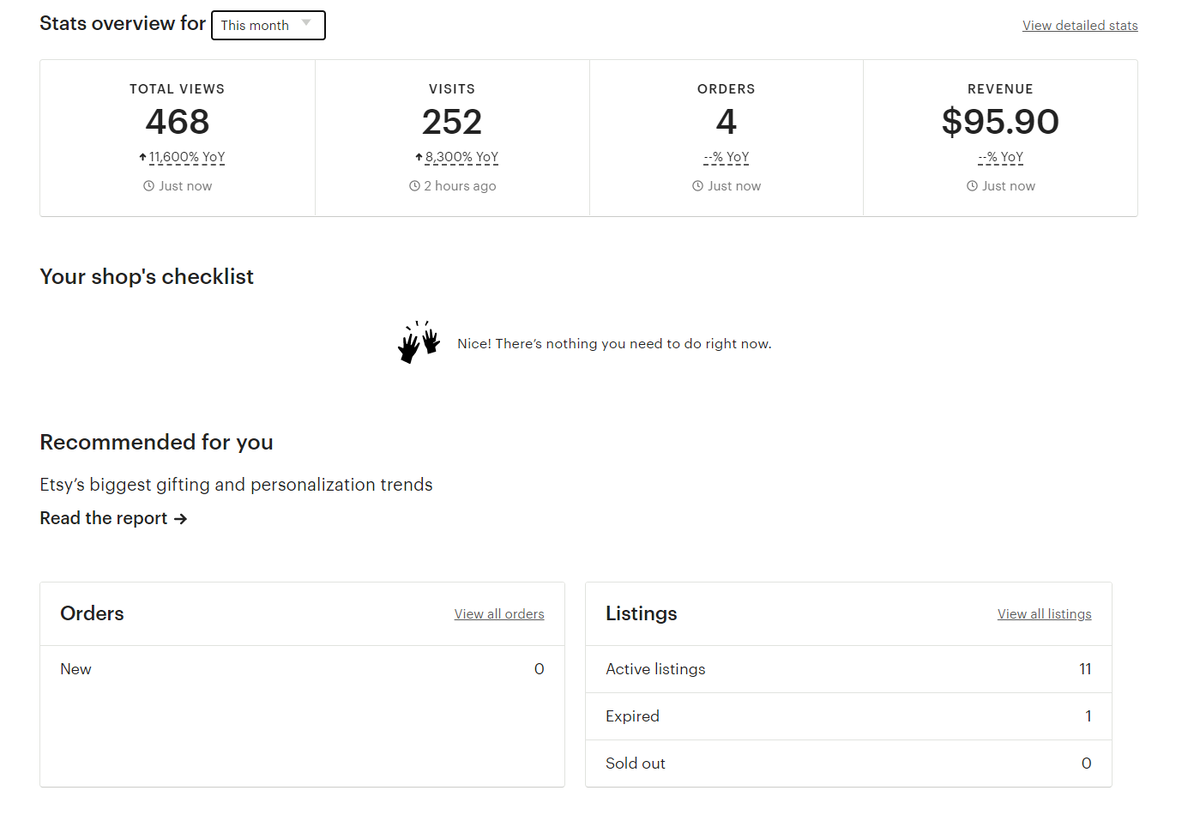Open the Active listings row
The image size is (1200, 827).
847,669
